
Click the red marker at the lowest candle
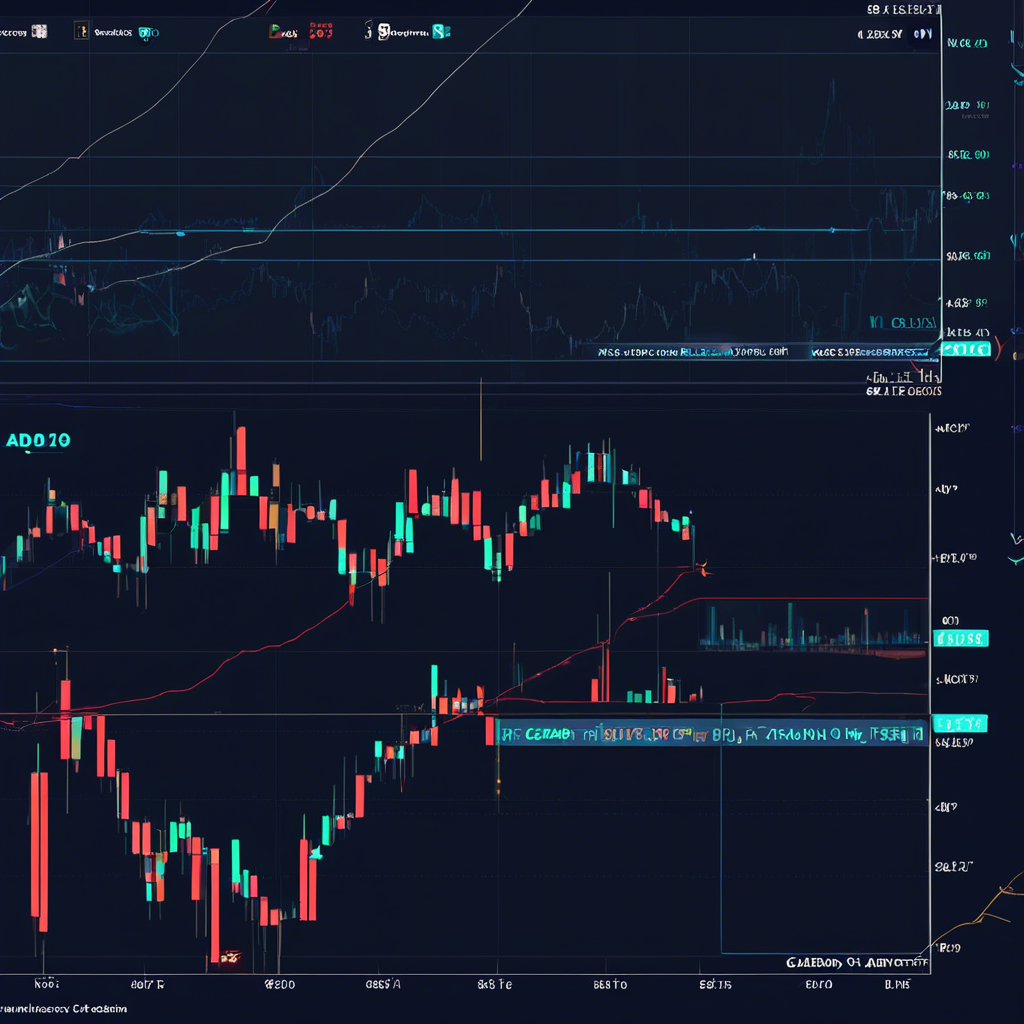click(x=230, y=957)
